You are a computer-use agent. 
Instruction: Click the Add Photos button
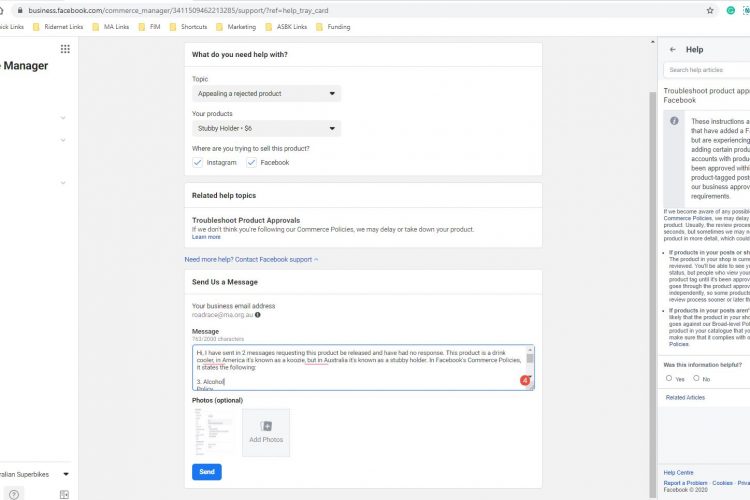click(x=266, y=433)
